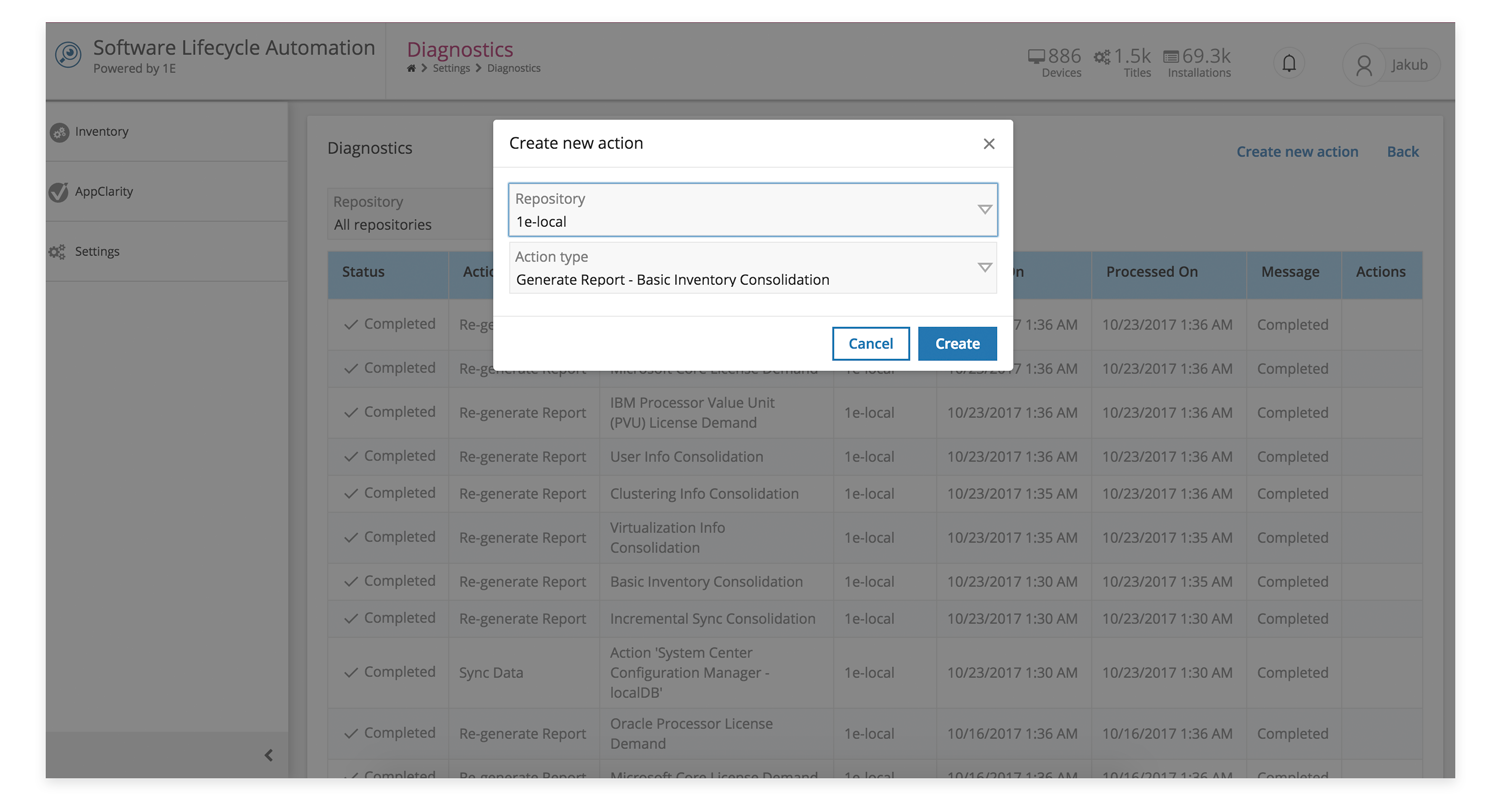Screen dimensions: 1500x800
Task: Click the Jakub user name
Action: pos(1411,65)
